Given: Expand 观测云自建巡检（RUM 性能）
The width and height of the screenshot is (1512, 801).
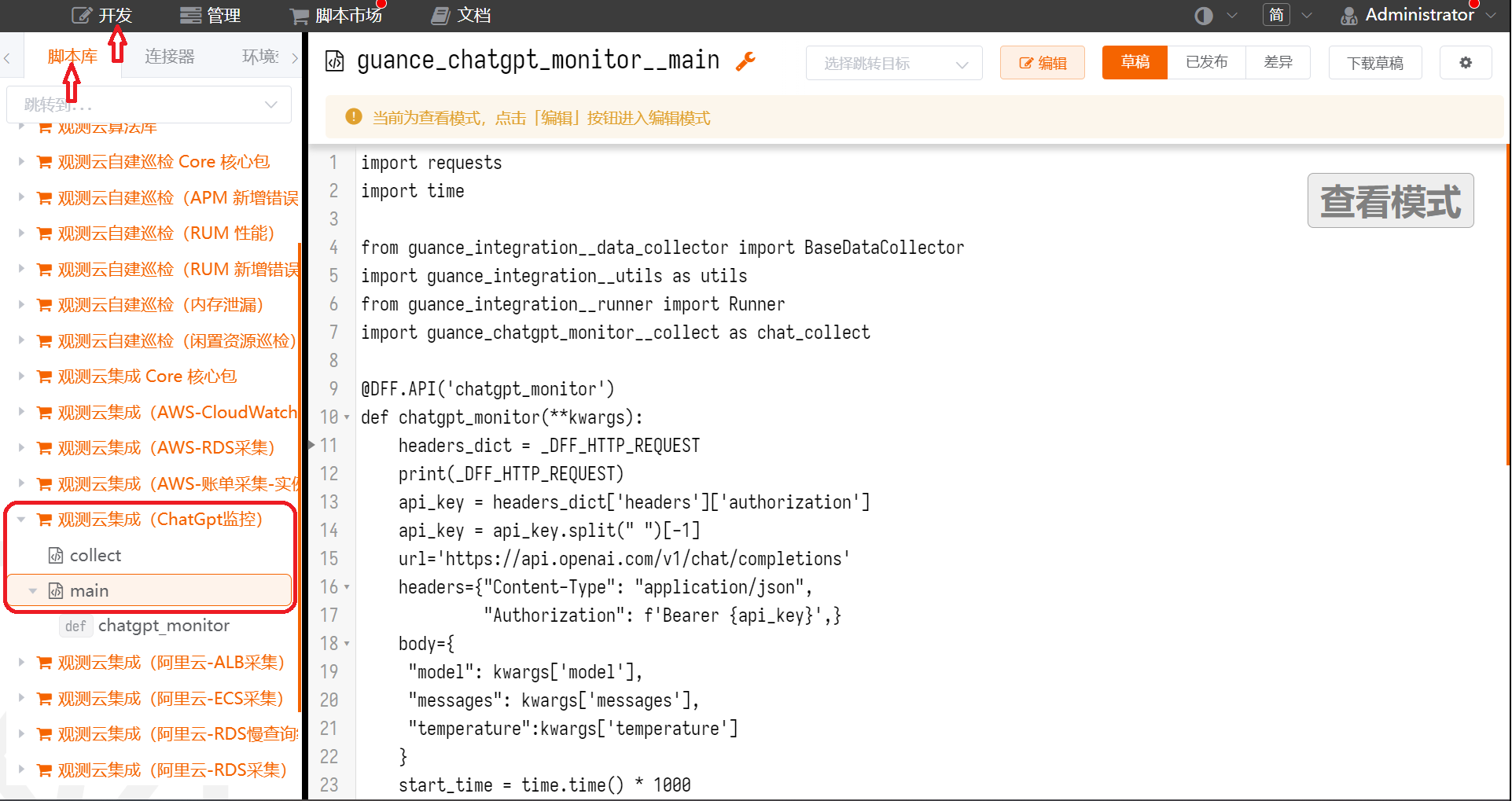Looking at the screenshot, I should coord(21,233).
